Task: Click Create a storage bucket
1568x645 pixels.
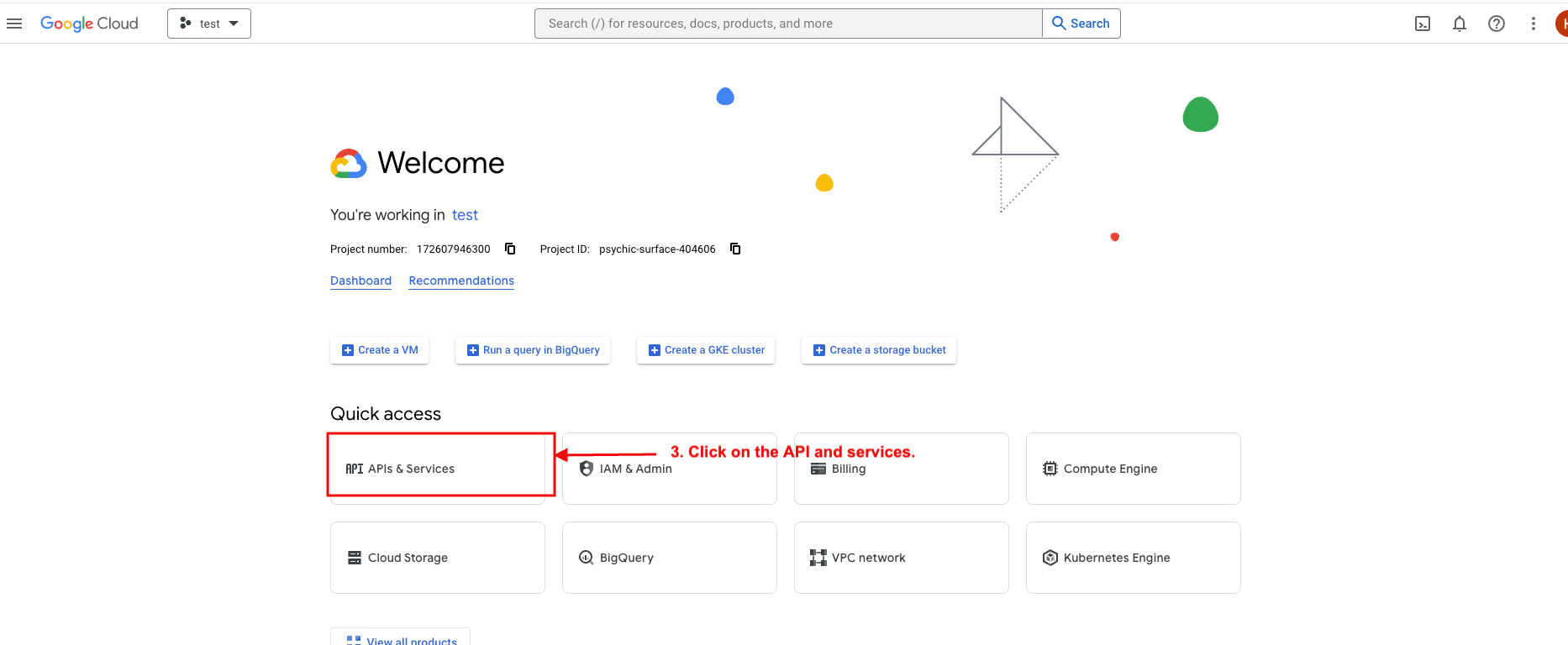Action: (x=879, y=350)
